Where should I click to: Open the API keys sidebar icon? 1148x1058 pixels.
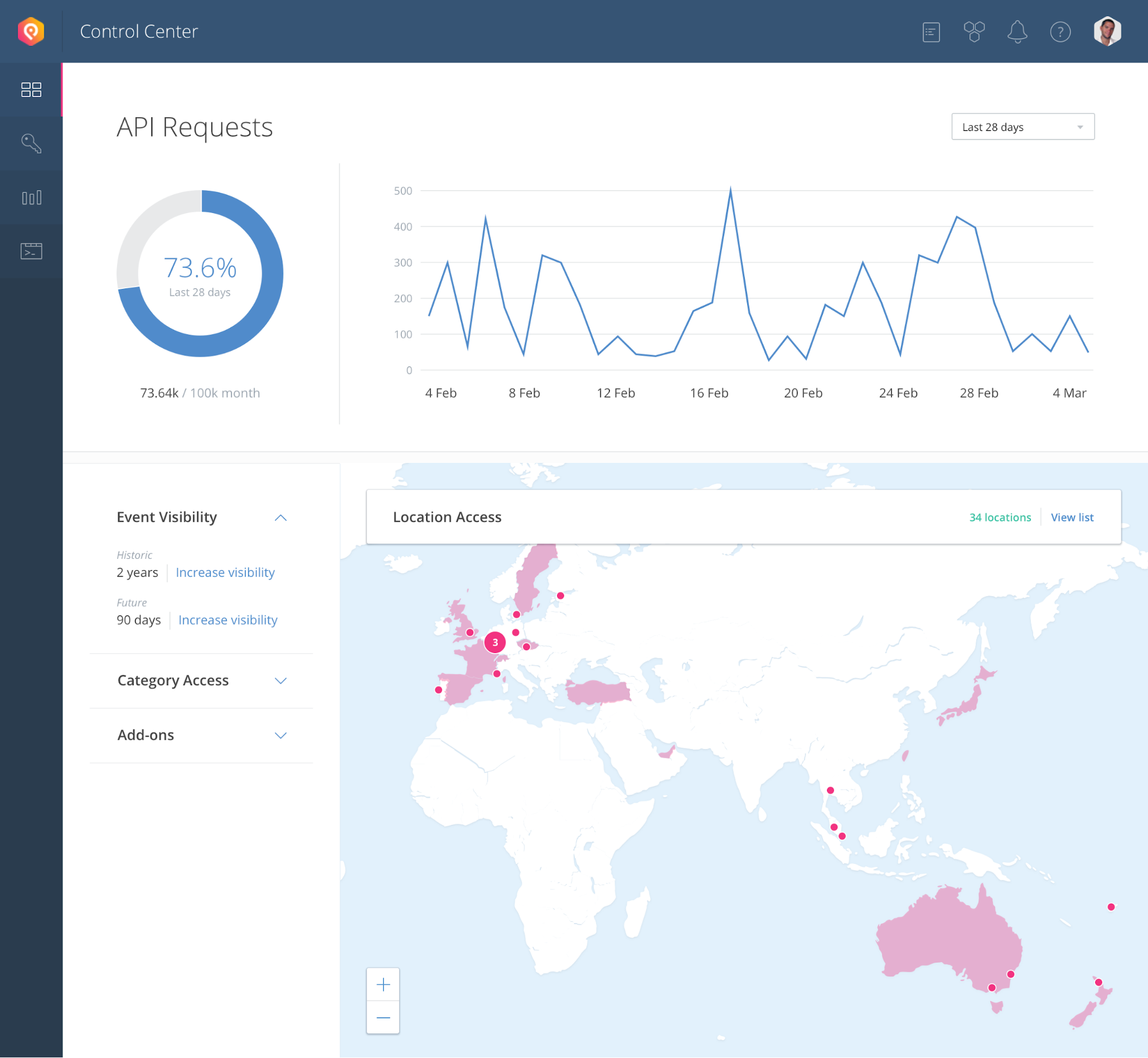(31, 143)
